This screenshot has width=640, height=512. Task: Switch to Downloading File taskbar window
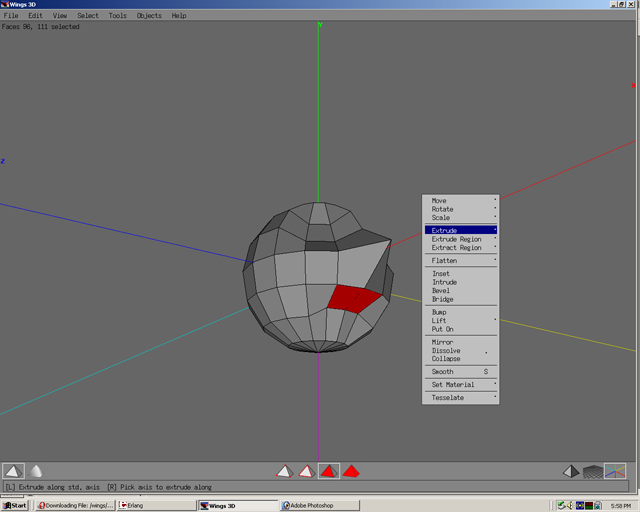tap(75, 505)
